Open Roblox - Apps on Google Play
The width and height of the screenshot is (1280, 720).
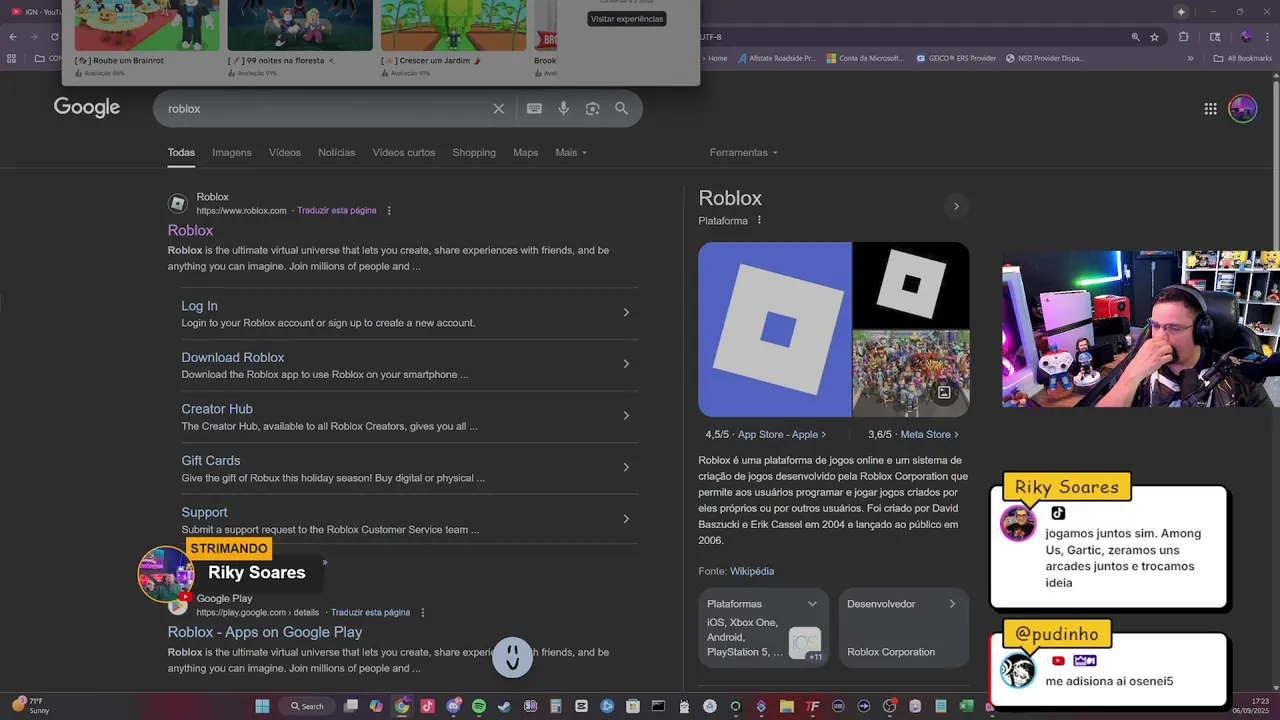(x=265, y=633)
